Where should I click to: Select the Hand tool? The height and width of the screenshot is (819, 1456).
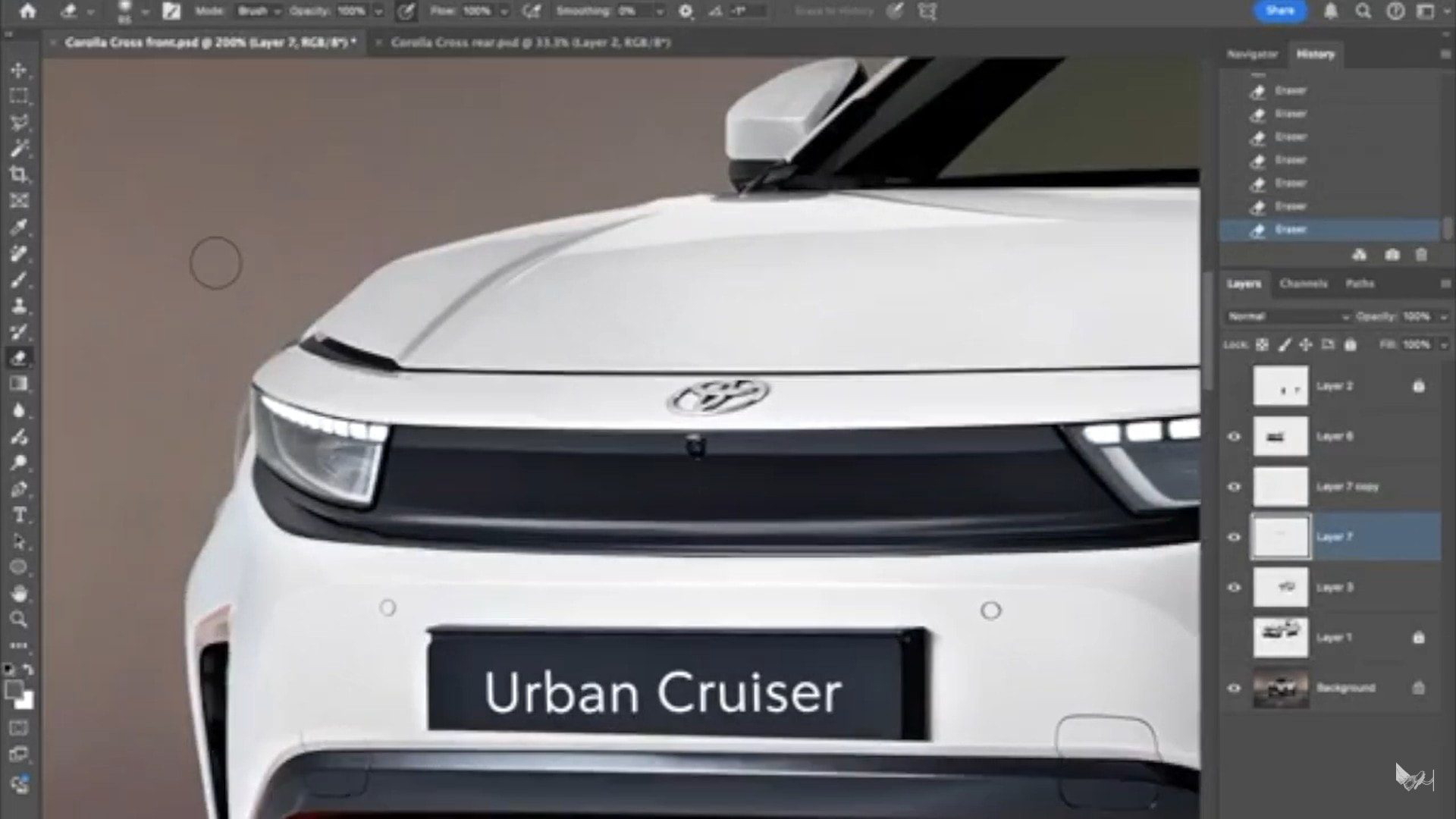coord(19,594)
